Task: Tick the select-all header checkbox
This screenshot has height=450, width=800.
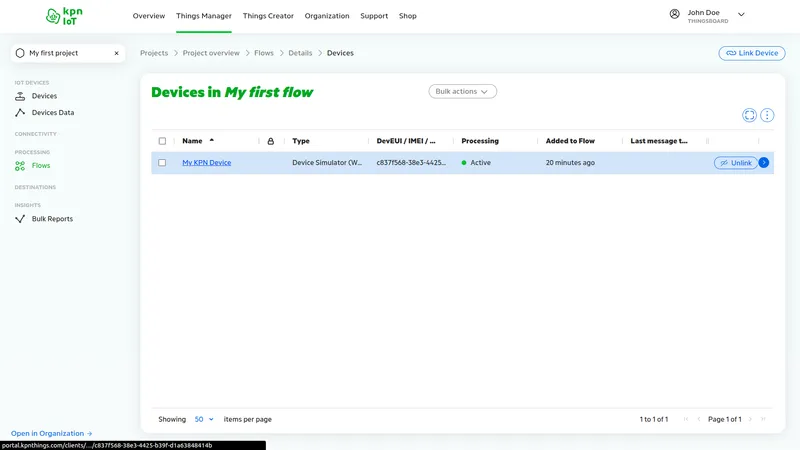Action: pyautogui.click(x=162, y=141)
